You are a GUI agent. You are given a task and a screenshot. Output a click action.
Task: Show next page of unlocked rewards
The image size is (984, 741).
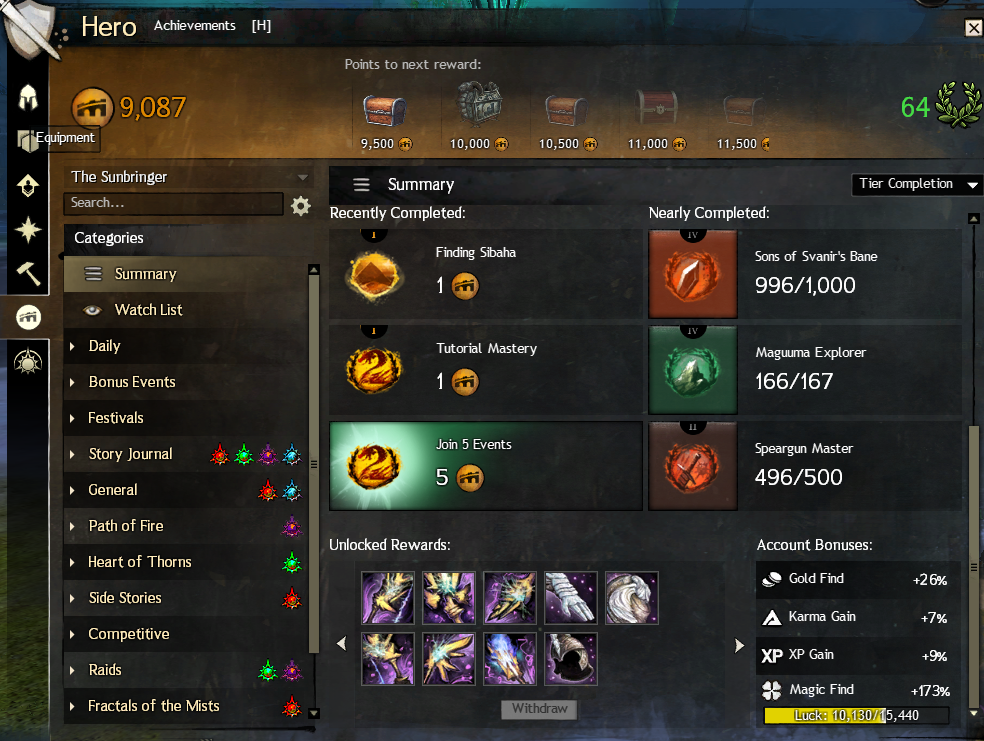point(739,645)
